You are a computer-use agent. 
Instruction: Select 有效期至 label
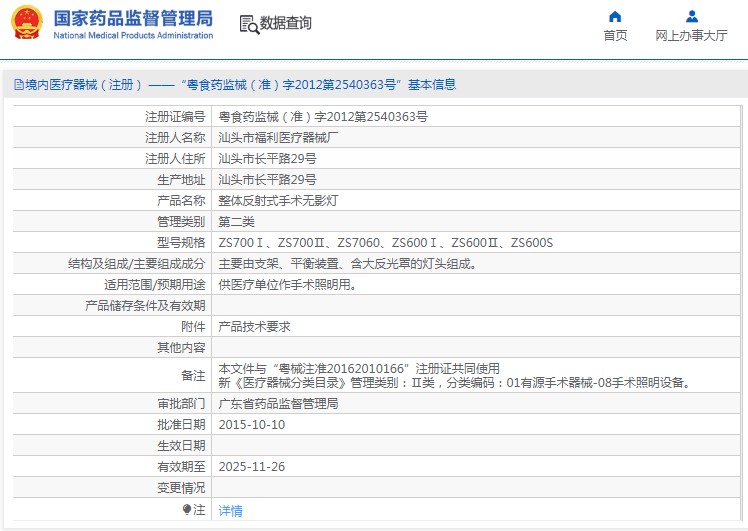[181, 467]
